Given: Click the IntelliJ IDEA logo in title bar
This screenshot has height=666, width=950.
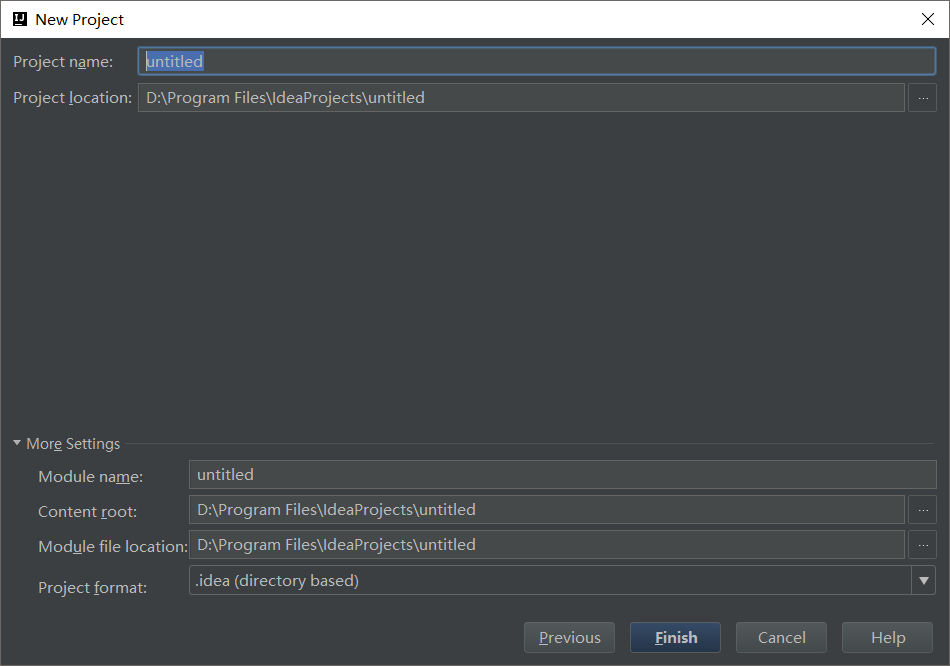Looking at the screenshot, I should (x=19, y=19).
